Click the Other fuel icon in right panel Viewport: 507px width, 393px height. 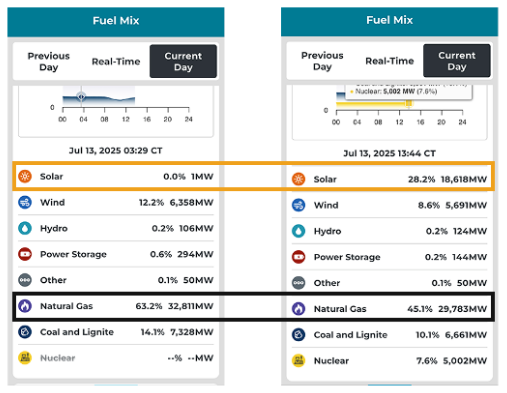point(298,283)
